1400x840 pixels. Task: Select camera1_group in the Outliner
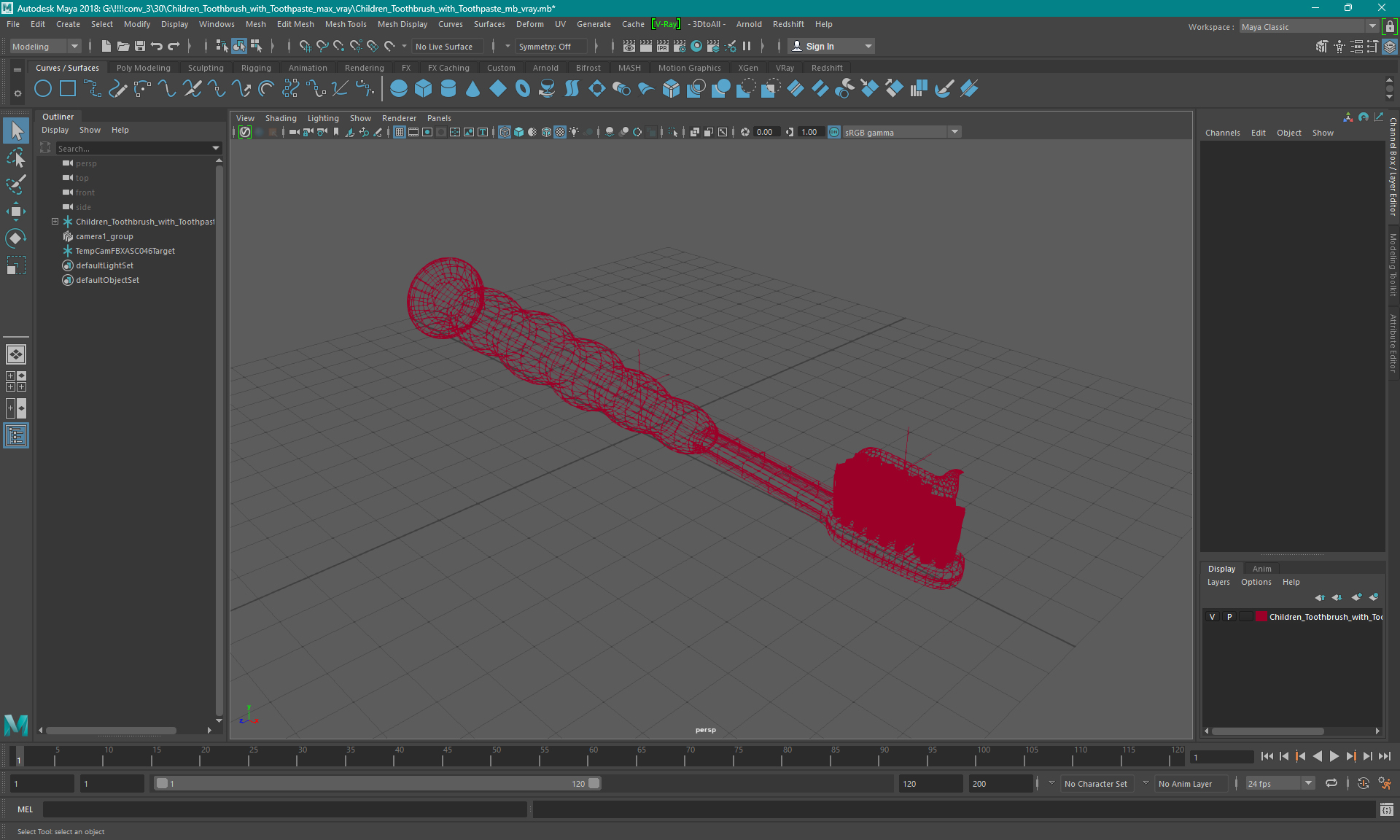coord(104,236)
